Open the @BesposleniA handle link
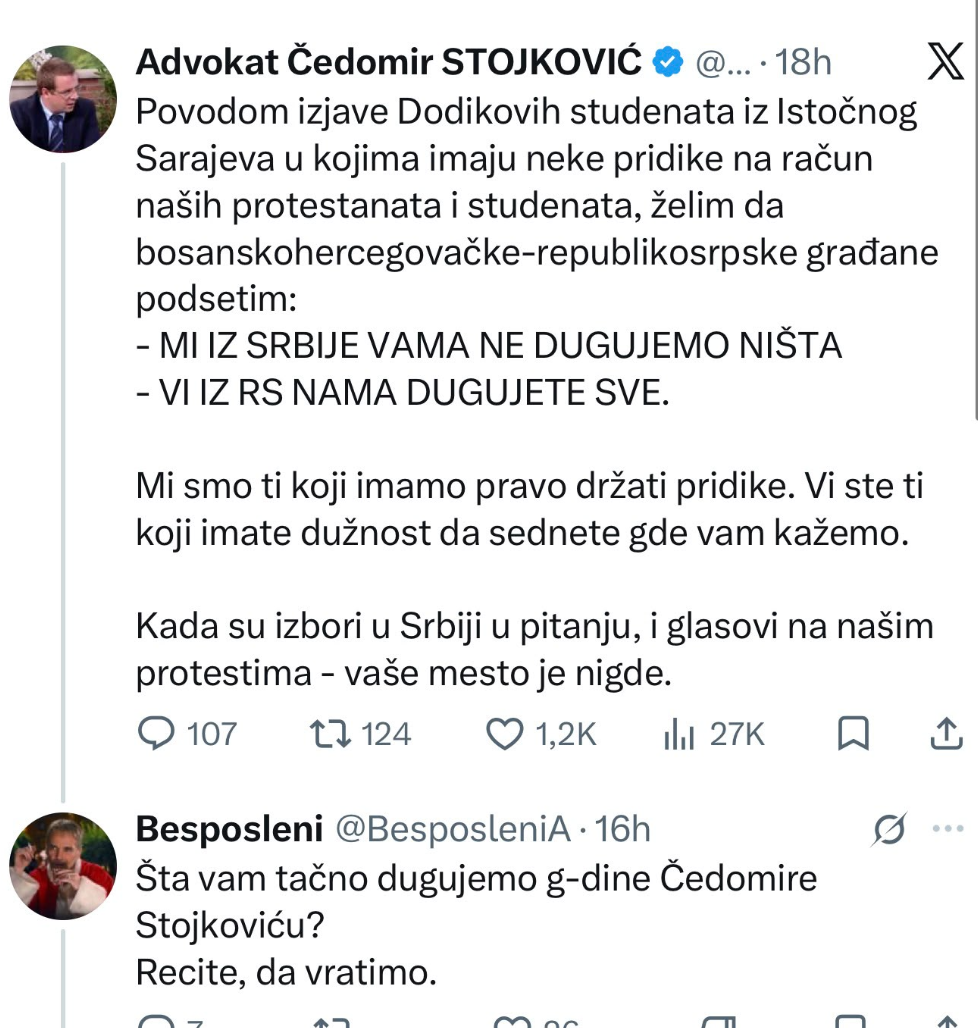 click(453, 829)
